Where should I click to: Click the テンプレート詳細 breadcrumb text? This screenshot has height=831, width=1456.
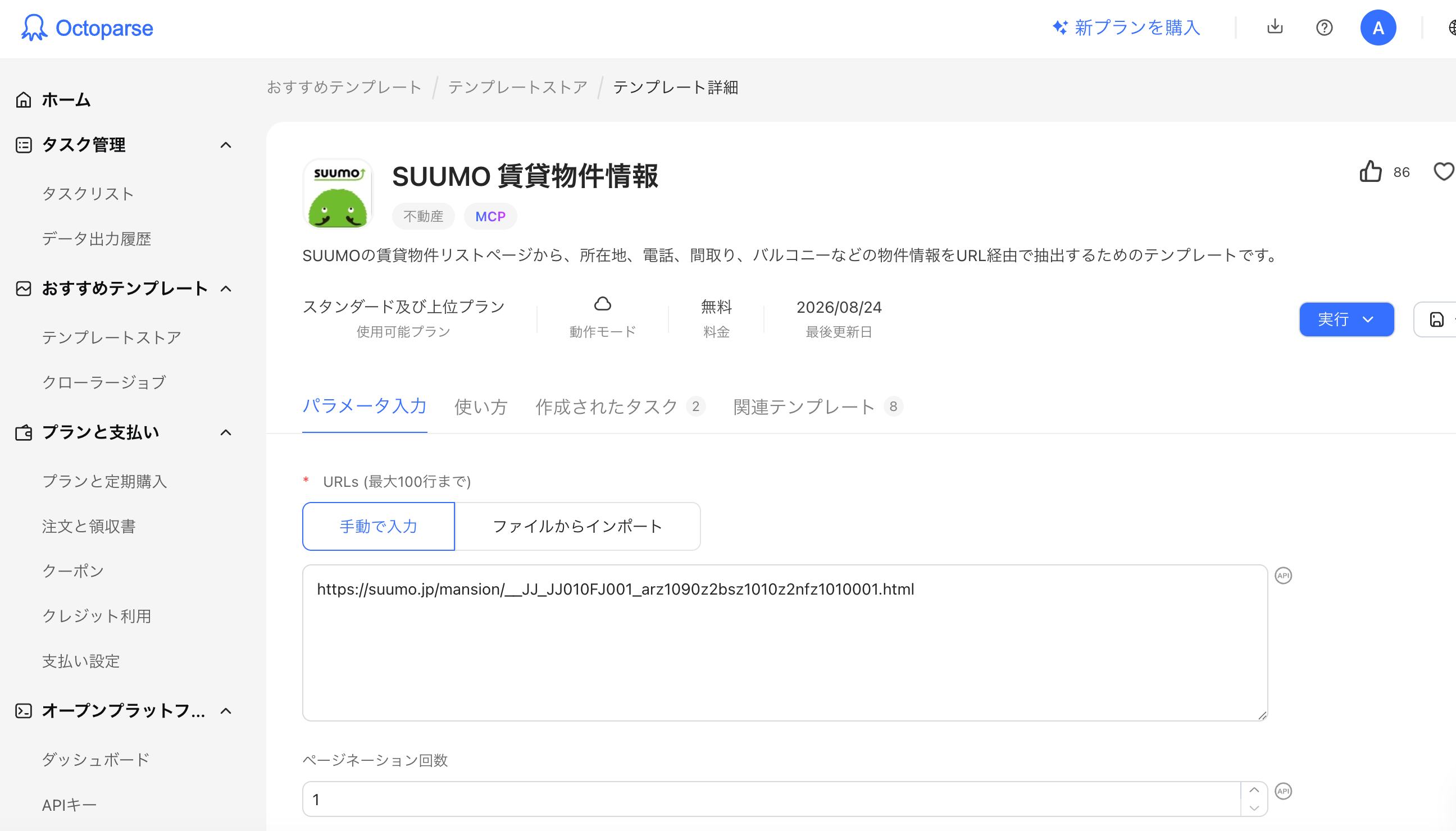tap(675, 87)
